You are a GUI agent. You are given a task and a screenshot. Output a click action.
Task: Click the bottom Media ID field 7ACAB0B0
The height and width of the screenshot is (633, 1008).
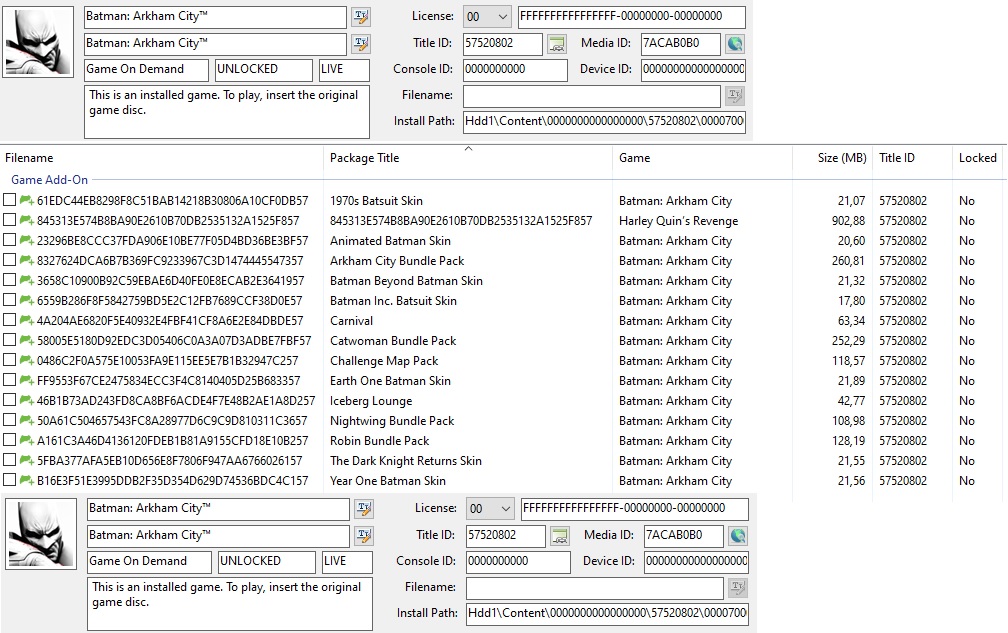[x=683, y=535]
